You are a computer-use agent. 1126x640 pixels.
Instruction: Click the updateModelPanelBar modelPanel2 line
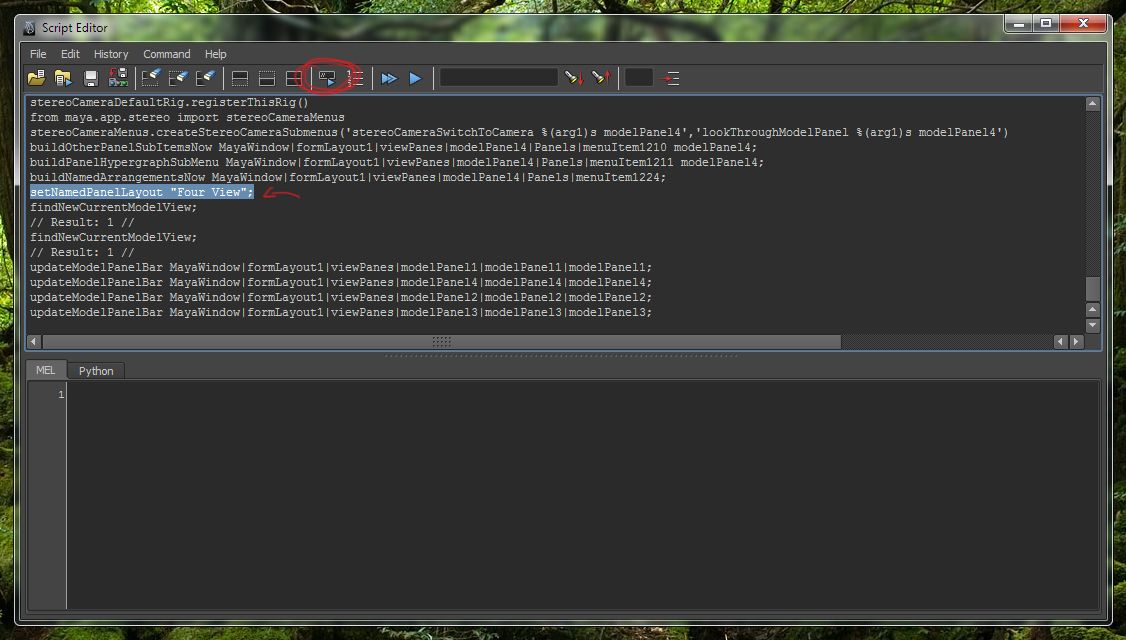click(x=340, y=297)
